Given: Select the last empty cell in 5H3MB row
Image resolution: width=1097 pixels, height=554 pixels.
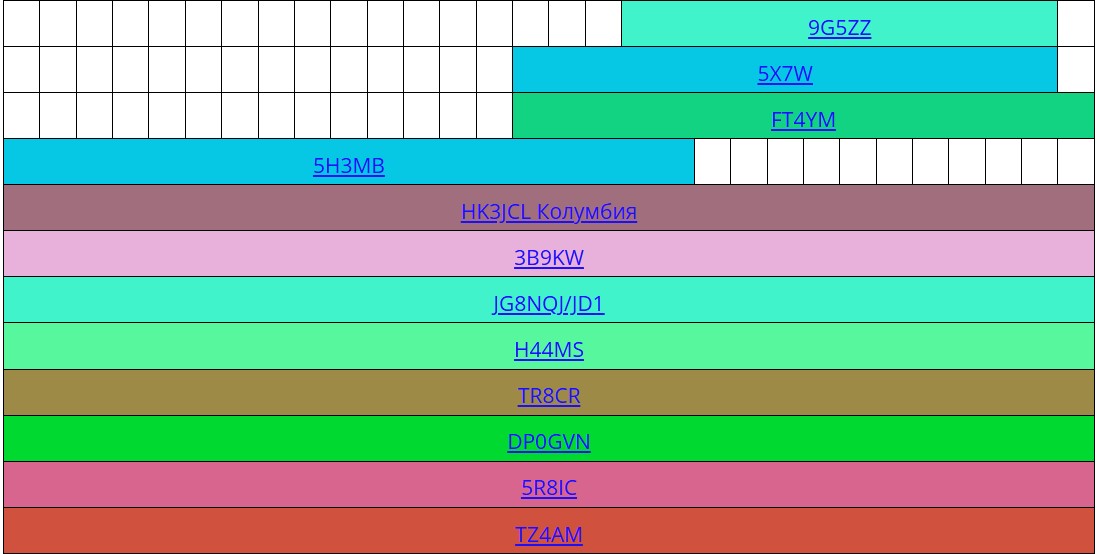Looking at the screenshot, I should pos(1076,162).
